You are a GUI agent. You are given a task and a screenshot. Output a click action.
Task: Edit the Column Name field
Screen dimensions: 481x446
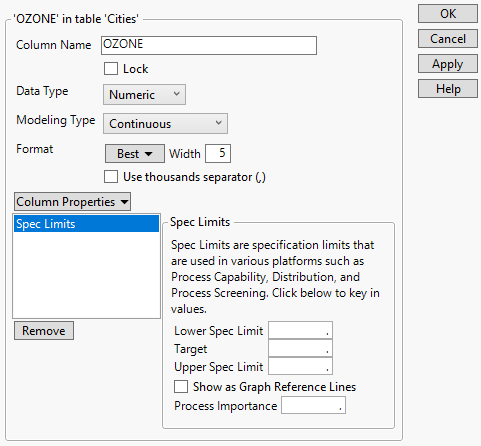click(x=209, y=45)
